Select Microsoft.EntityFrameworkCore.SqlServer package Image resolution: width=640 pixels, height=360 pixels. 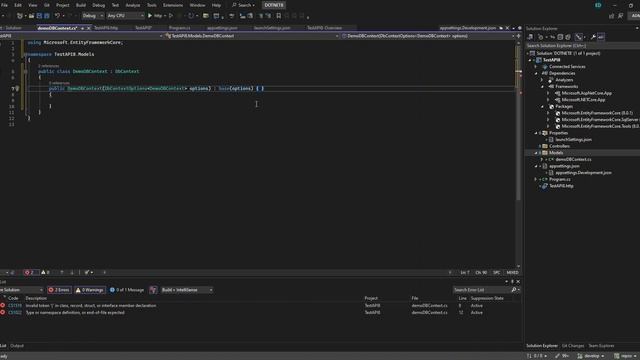point(599,120)
